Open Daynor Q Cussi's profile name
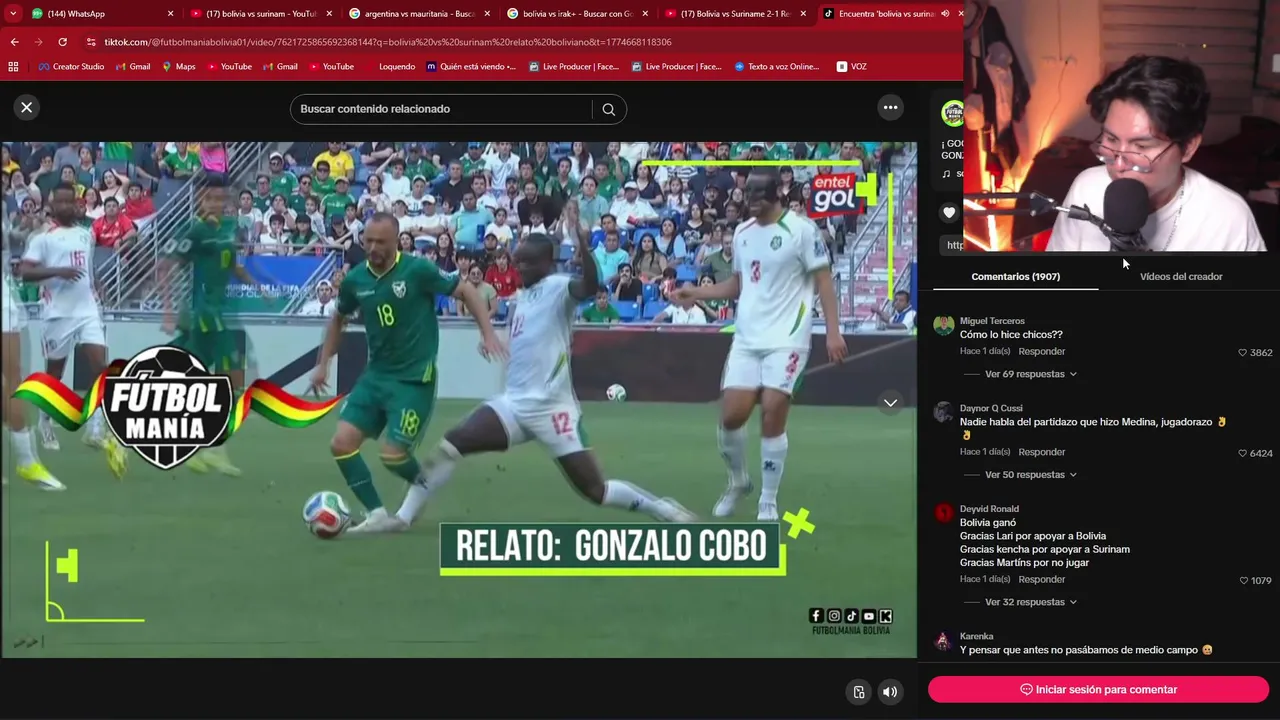The height and width of the screenshot is (720, 1280). [991, 408]
